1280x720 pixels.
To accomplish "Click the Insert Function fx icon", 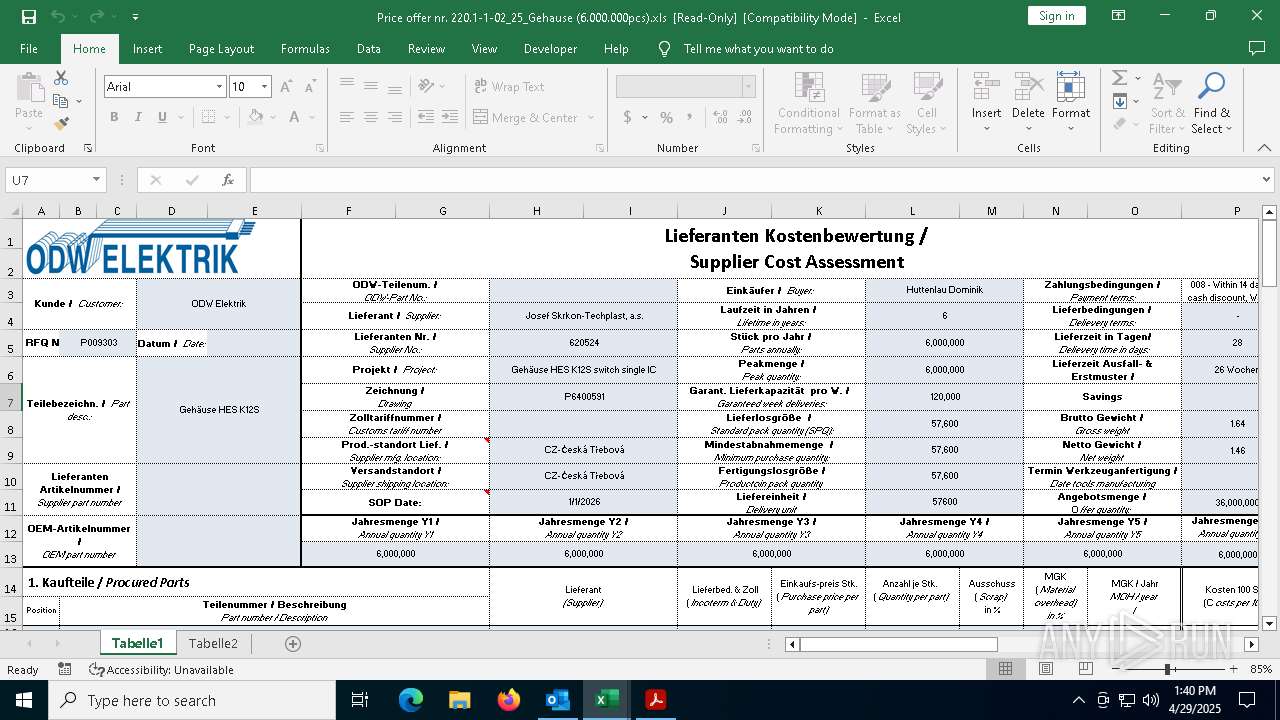I will pyautogui.click(x=228, y=180).
